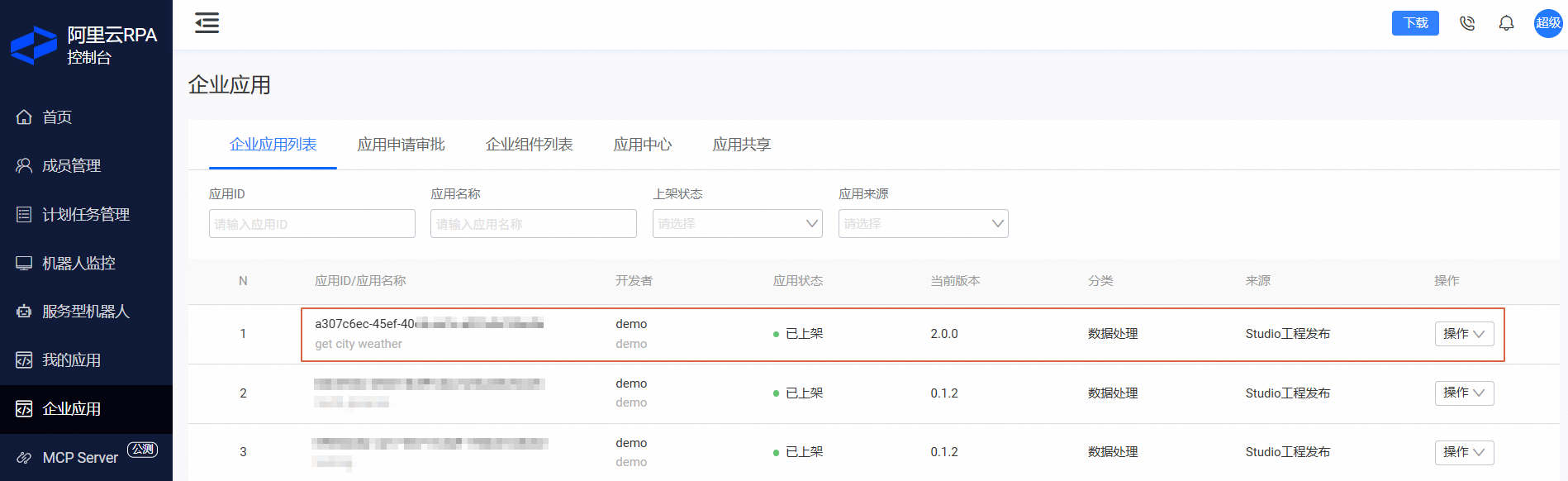1568x481 pixels.
Task: Open 操作 dropdown for row 3
Action: coord(1464,452)
